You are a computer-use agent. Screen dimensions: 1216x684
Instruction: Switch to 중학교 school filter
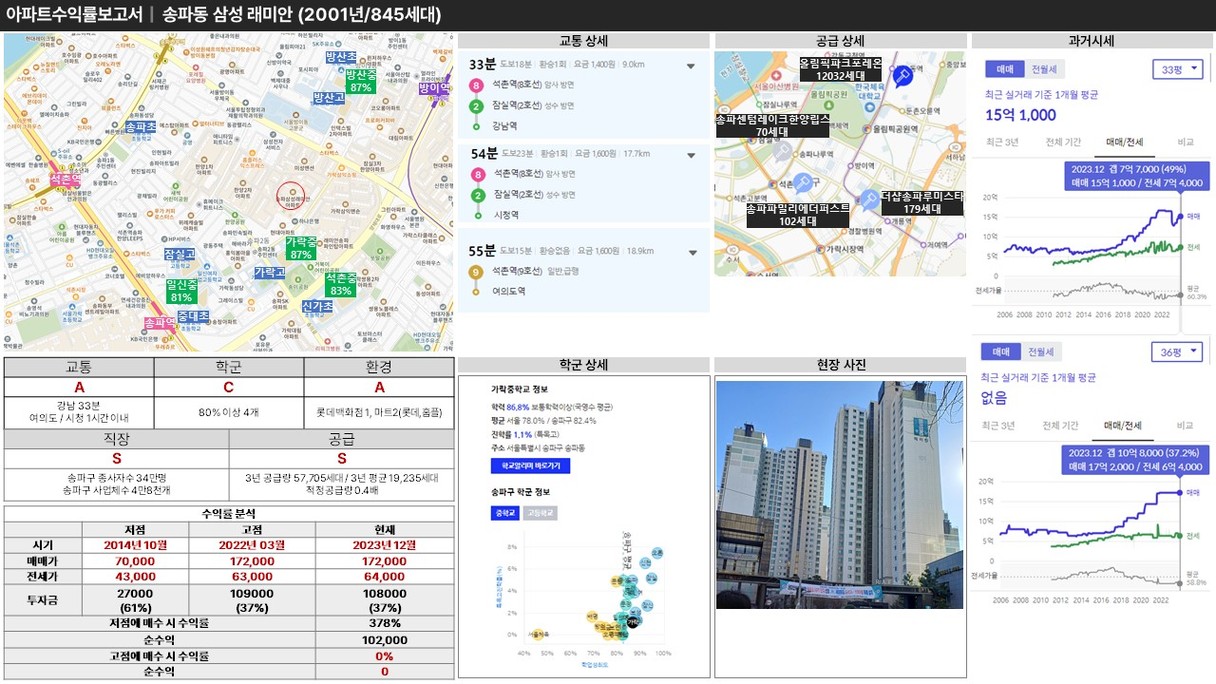click(506, 513)
